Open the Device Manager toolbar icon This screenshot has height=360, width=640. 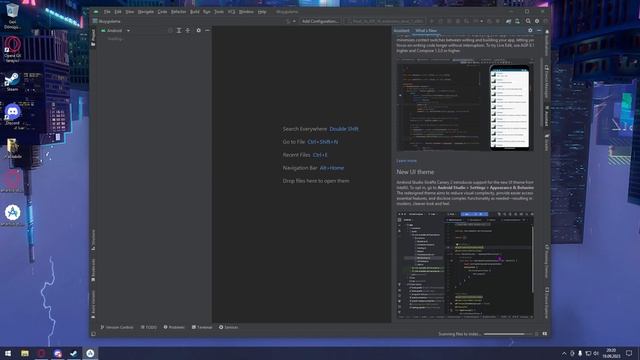[517, 21]
